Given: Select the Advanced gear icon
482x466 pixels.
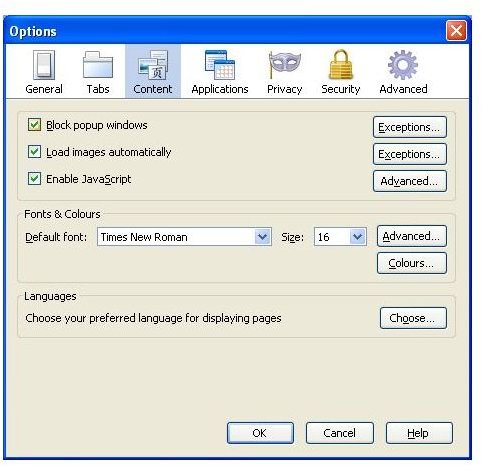Looking at the screenshot, I should click(x=403, y=65).
